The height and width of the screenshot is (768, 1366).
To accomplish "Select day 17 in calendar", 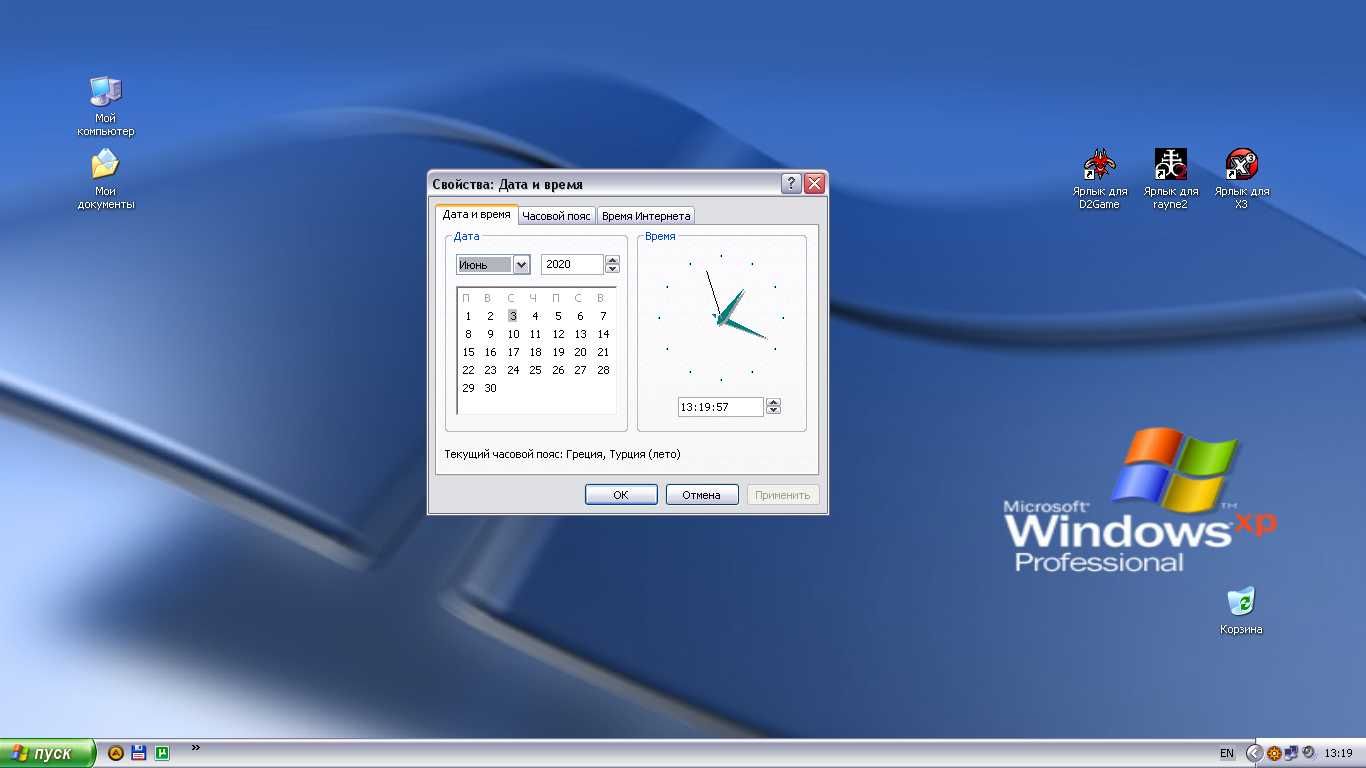I will (x=513, y=352).
